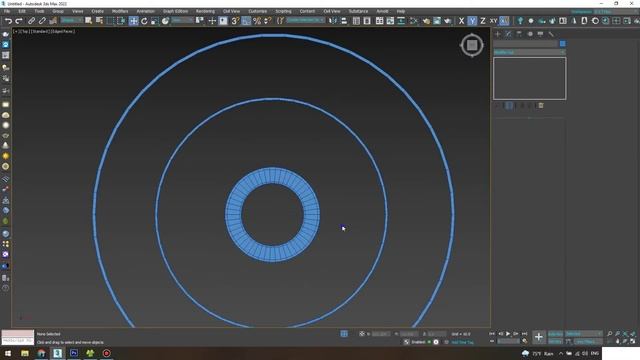Select the Select and Place tool

(x=165, y=21)
